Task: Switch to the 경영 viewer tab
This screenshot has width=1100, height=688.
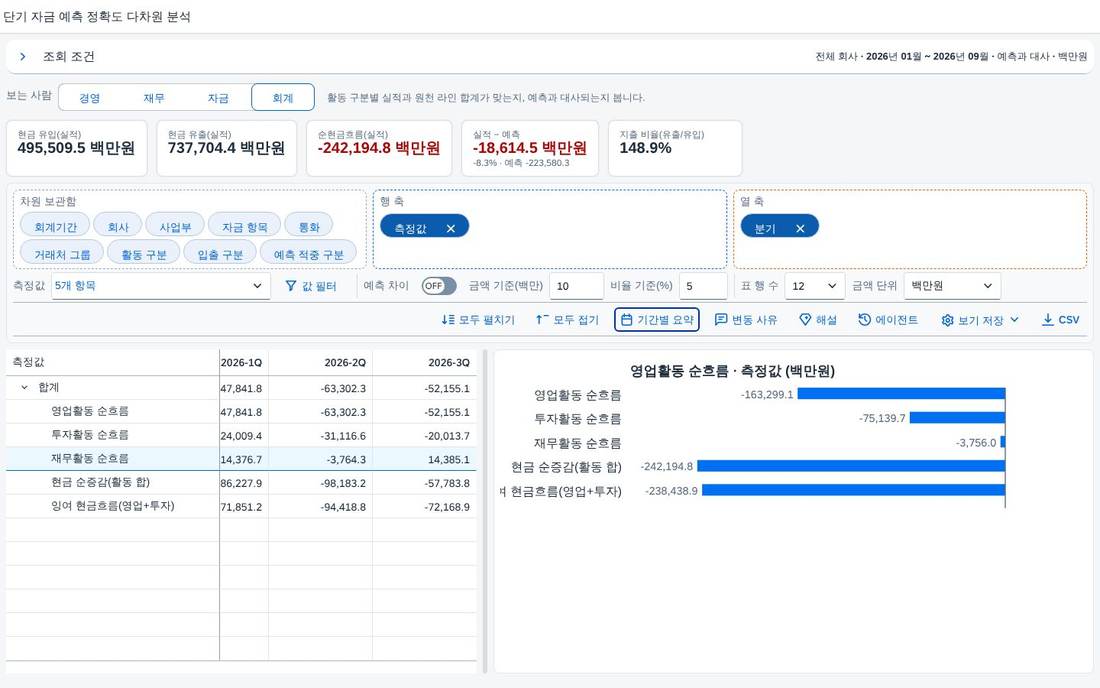Action: pyautogui.click(x=90, y=98)
